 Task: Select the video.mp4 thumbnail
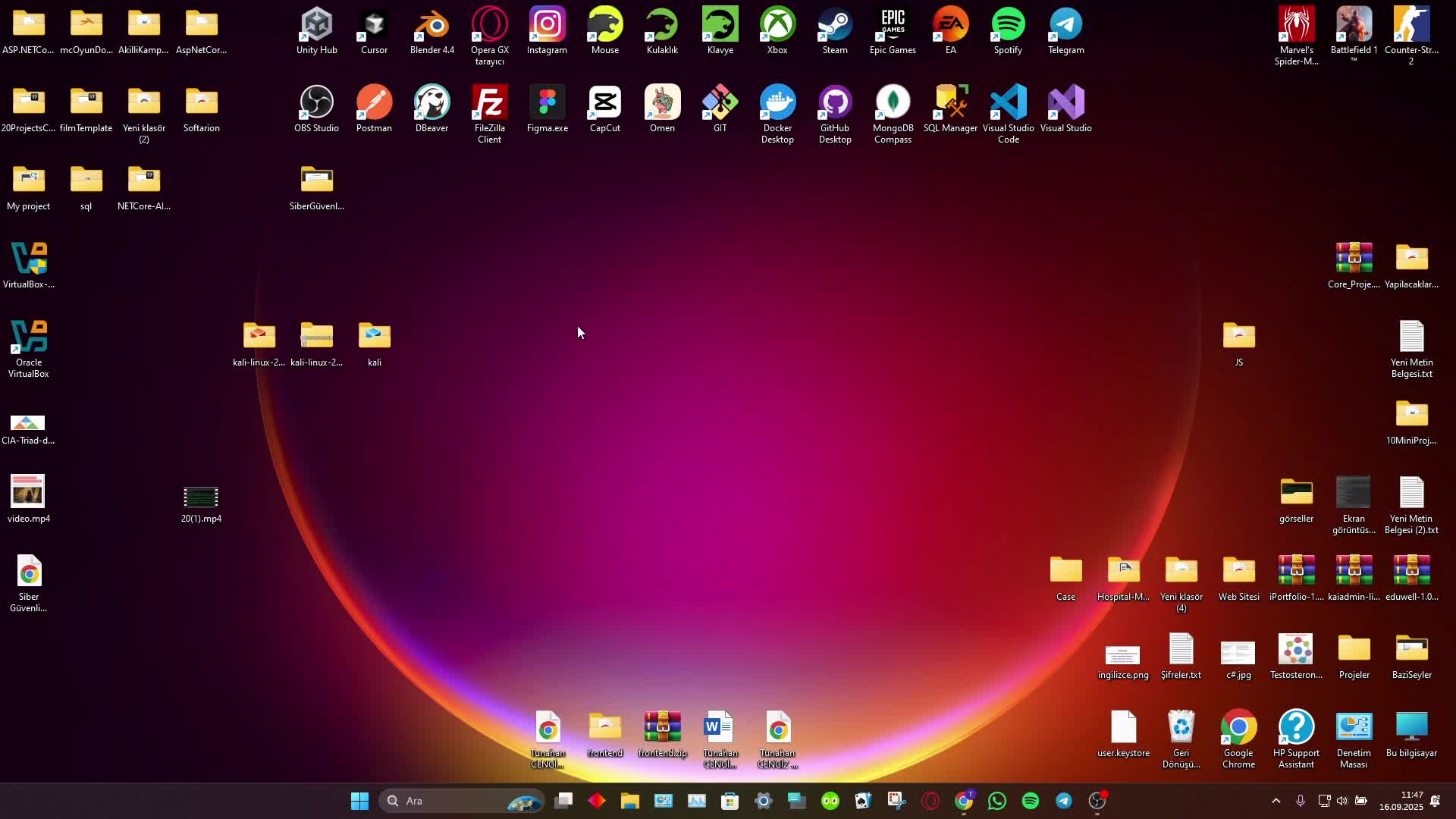(x=28, y=493)
